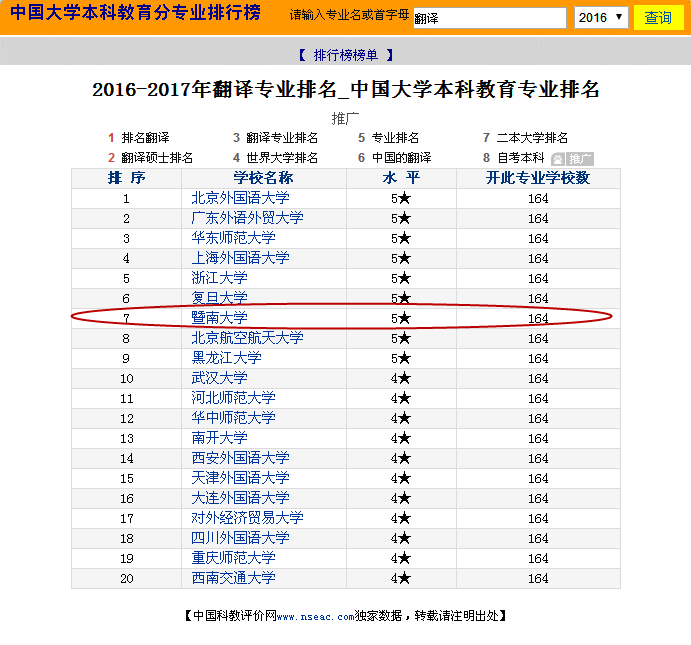Open the 翻译专业排名 promoted link

[x=282, y=138]
